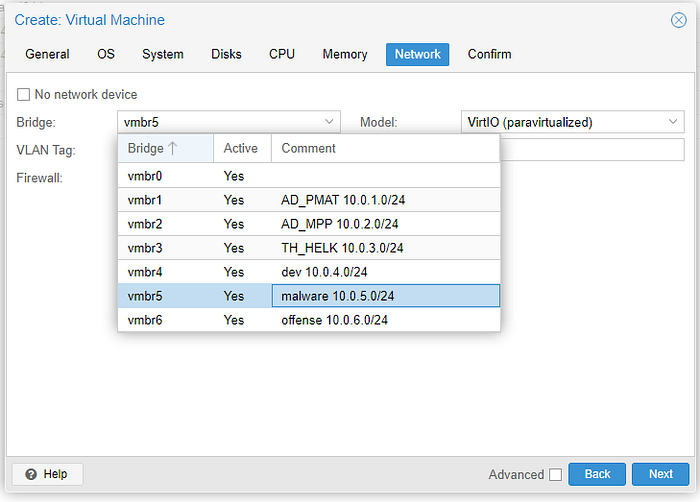Click the Back button
Image resolution: width=700 pixels, height=502 pixels.
597,474
